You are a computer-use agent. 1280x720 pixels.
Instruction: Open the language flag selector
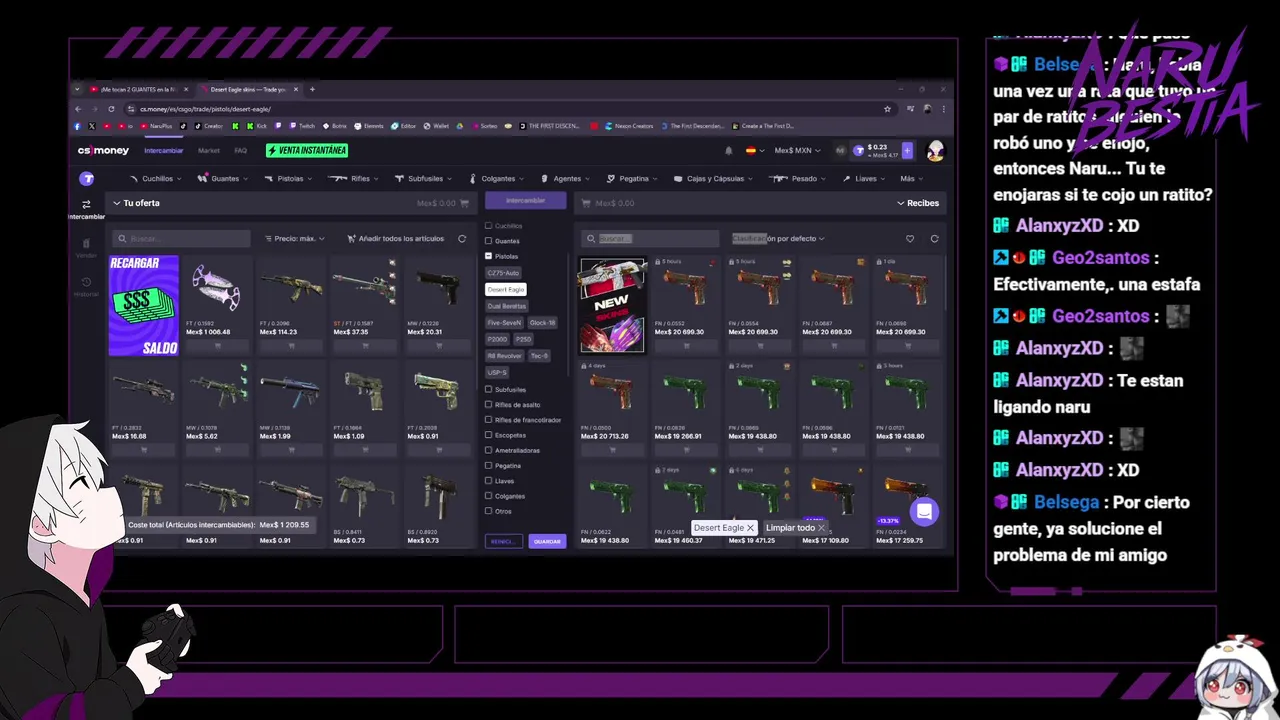(754, 151)
